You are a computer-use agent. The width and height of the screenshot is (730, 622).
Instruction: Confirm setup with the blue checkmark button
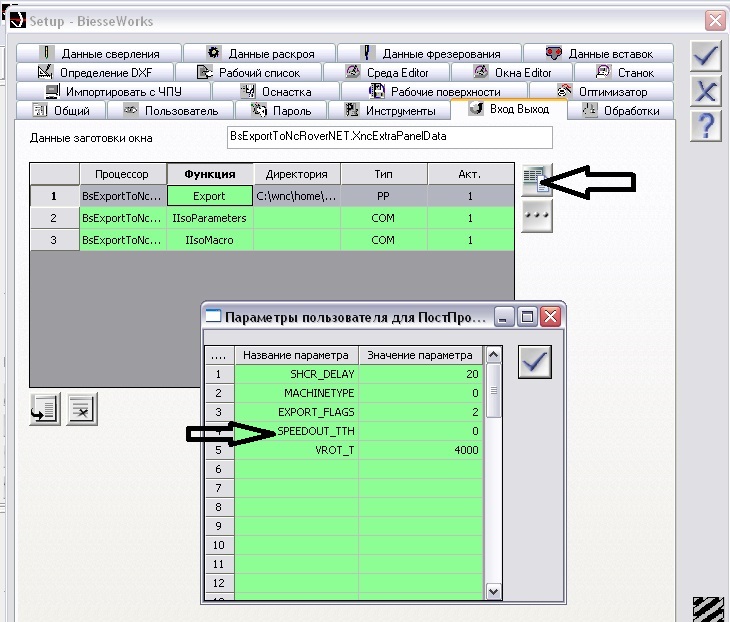pyautogui.click(x=706, y=56)
